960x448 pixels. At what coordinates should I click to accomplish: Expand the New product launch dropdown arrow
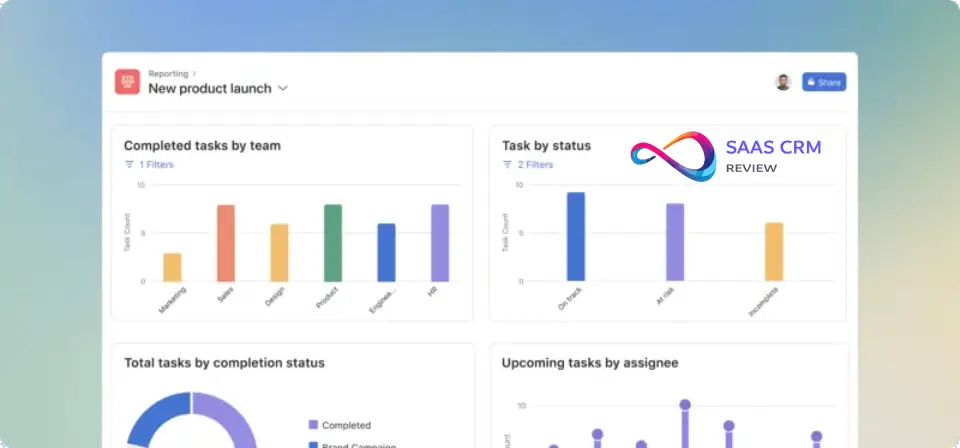[283, 88]
